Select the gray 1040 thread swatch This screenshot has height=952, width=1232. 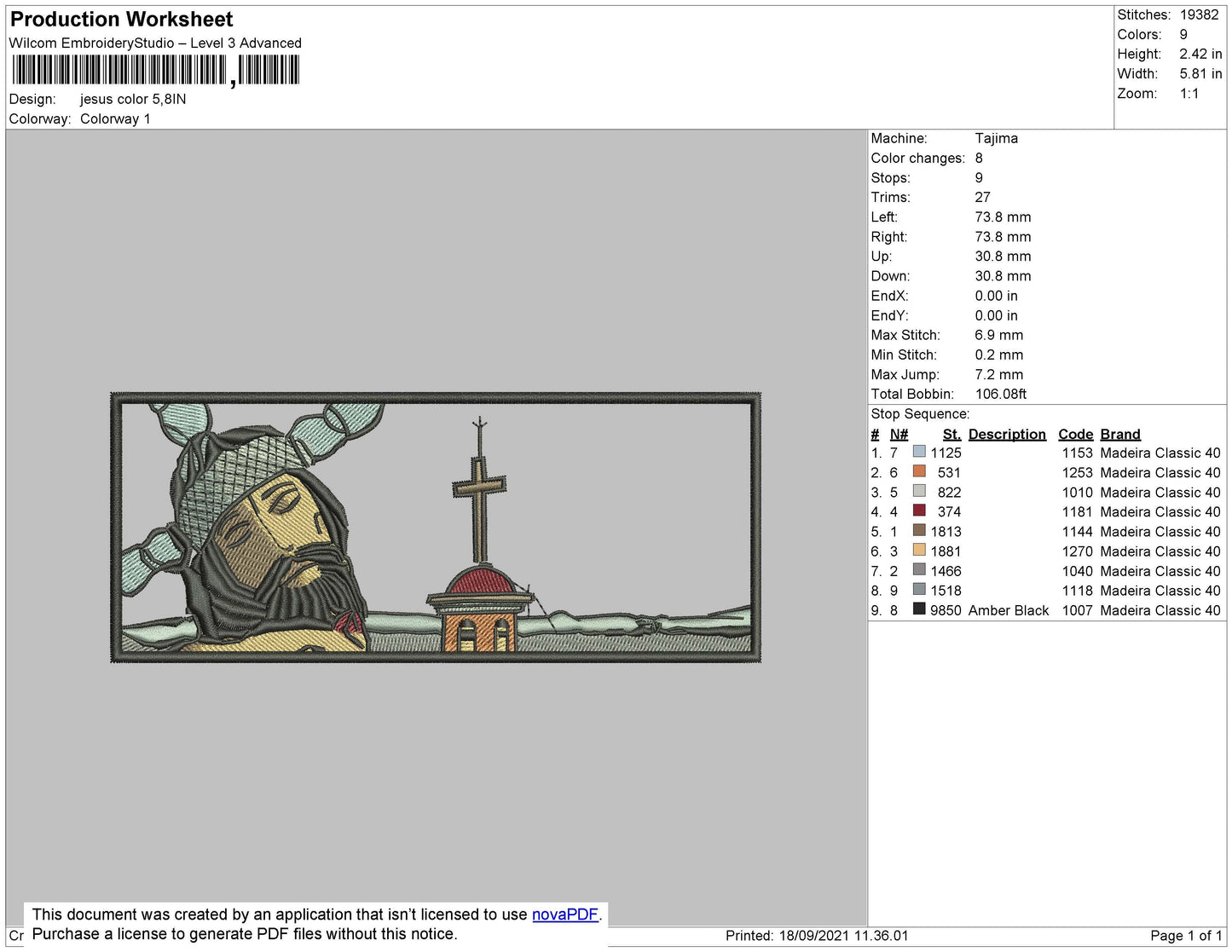[919, 569]
